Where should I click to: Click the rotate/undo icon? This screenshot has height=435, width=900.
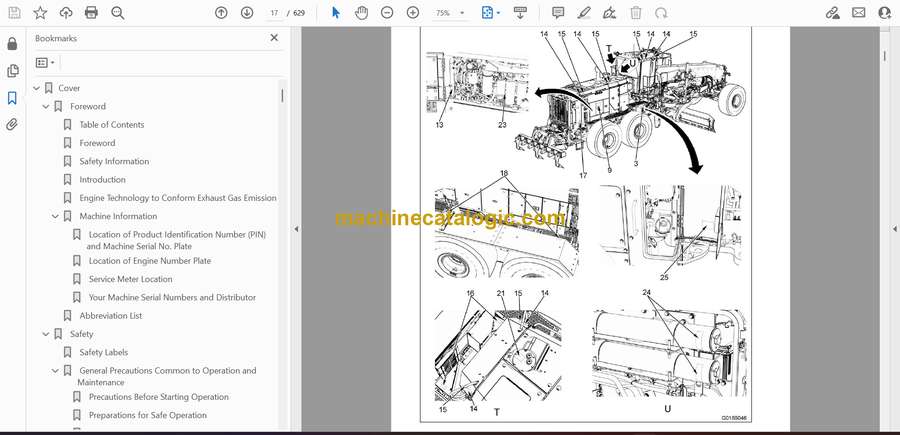click(x=661, y=13)
